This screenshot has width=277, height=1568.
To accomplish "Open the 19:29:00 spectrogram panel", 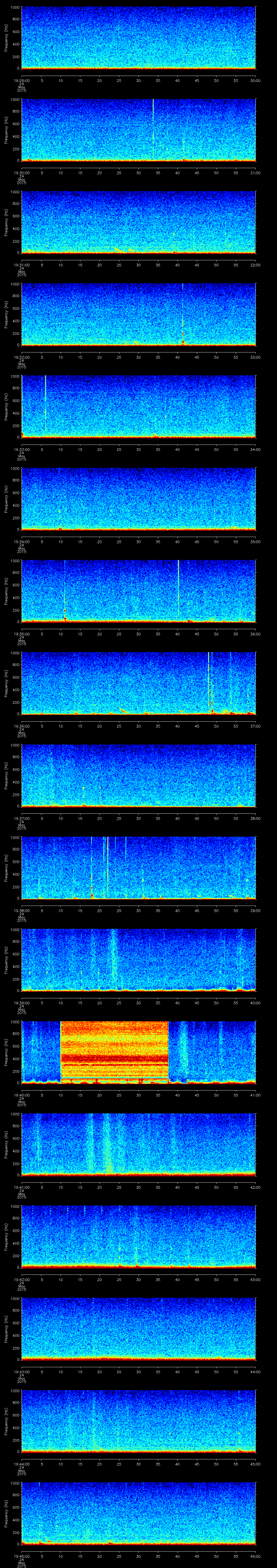I will coord(139,38).
